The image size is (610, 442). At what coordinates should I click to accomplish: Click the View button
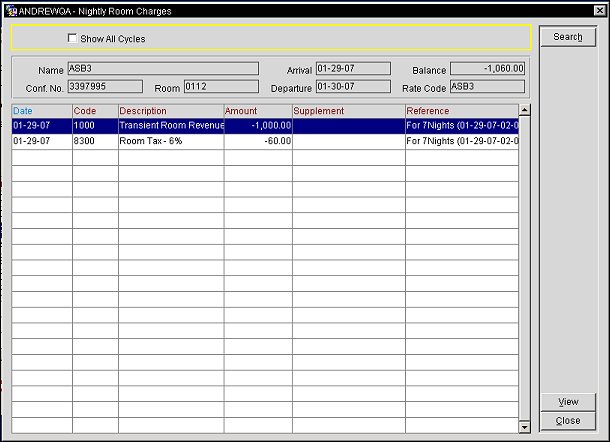[x=567, y=402]
